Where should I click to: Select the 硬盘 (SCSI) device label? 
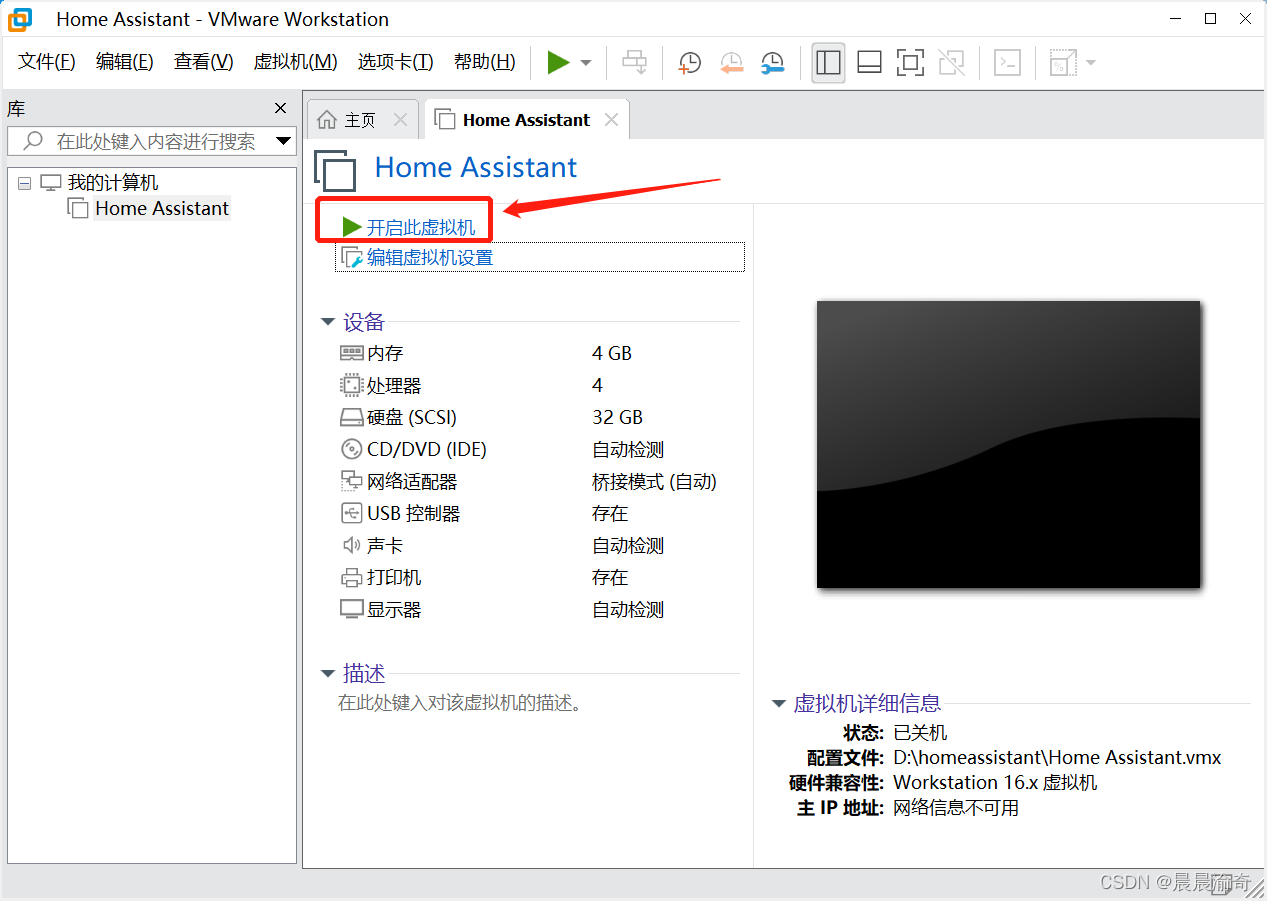tap(411, 417)
